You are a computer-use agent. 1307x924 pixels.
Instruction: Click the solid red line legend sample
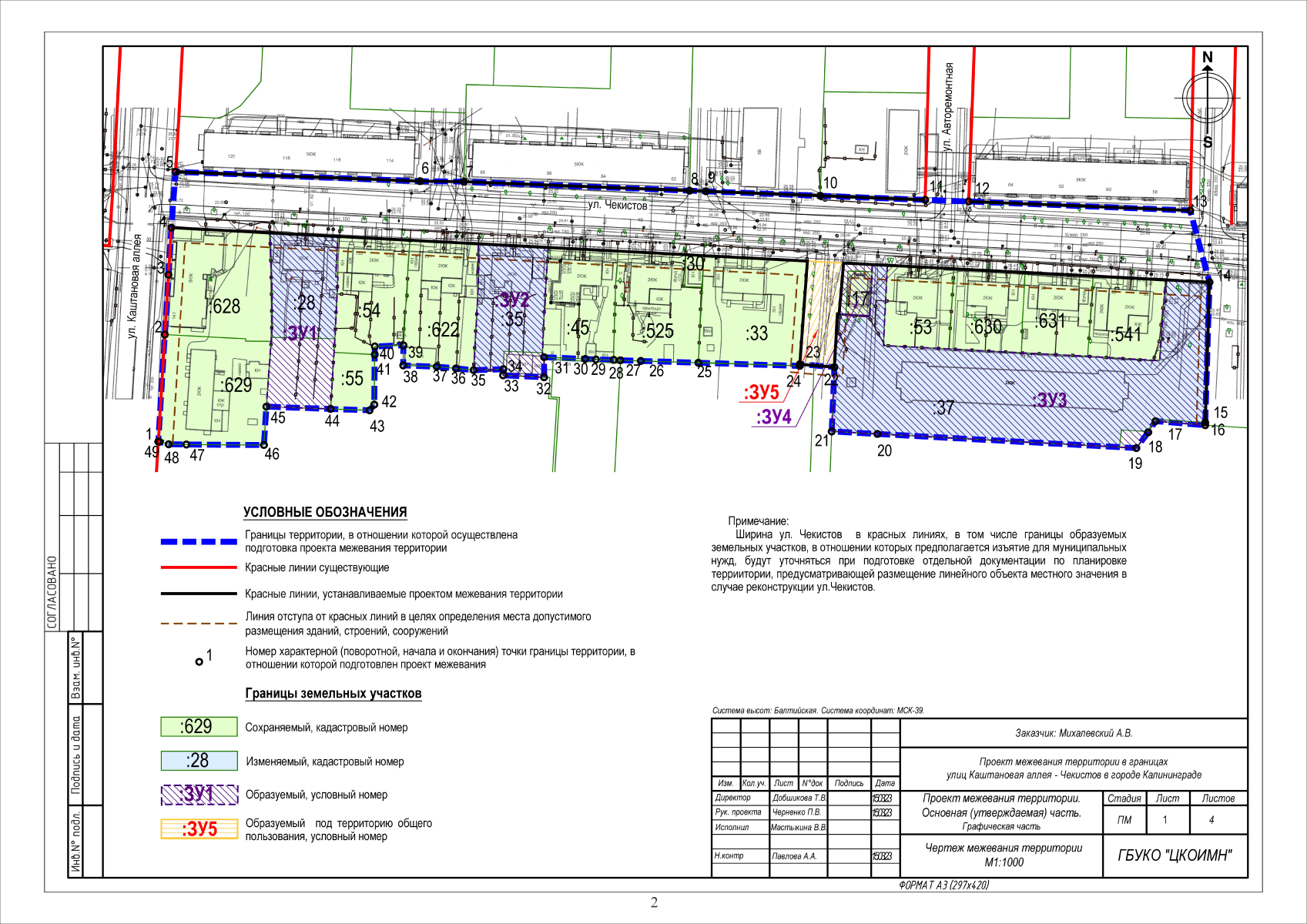click(x=199, y=567)
